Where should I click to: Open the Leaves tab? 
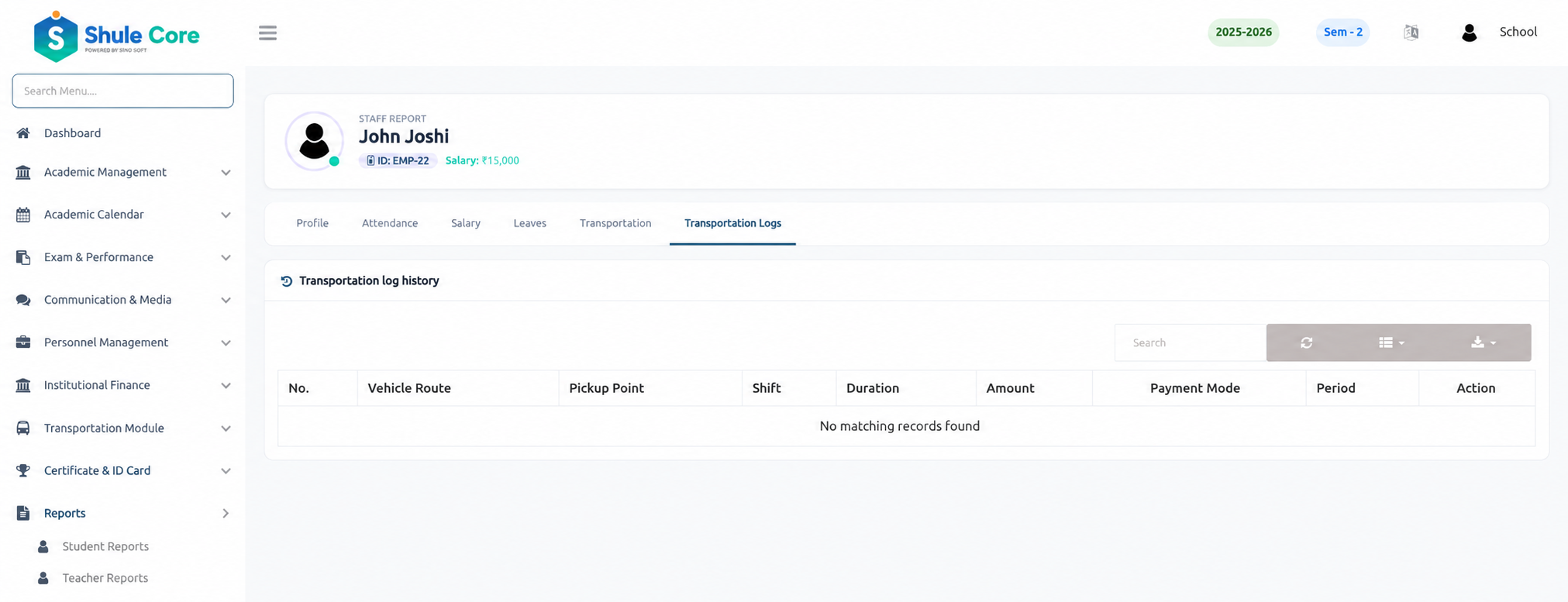(x=530, y=223)
